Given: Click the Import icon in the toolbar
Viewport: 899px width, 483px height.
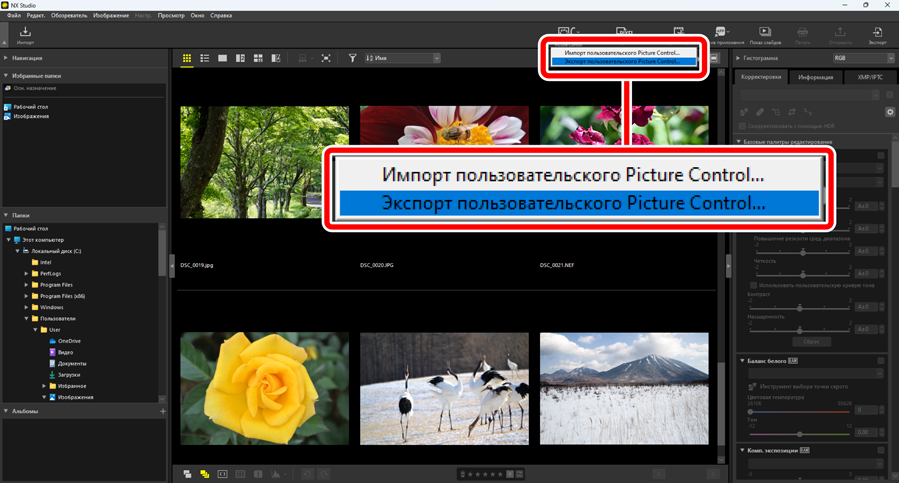Looking at the screenshot, I should click(25, 35).
